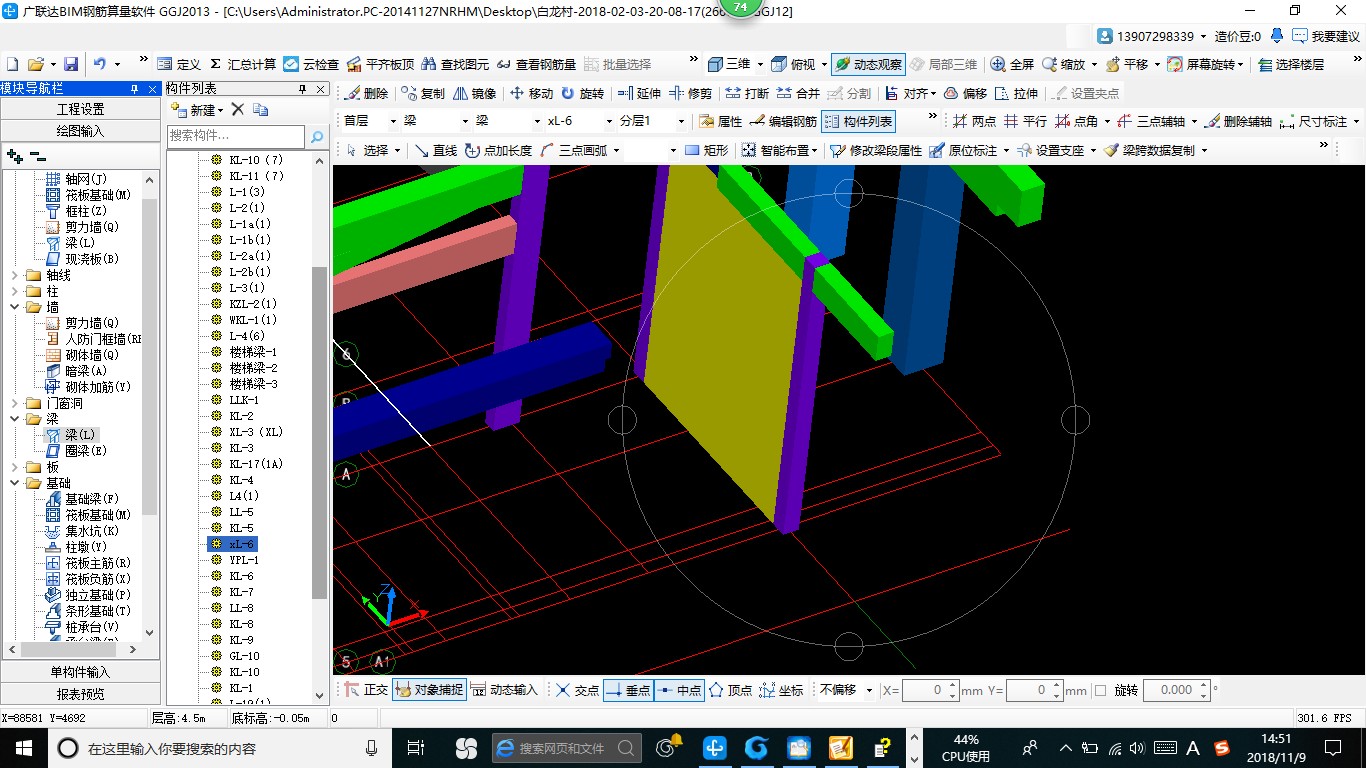The height and width of the screenshot is (768, 1366).
Task: Select the 移动 move tool
Action: (531, 93)
